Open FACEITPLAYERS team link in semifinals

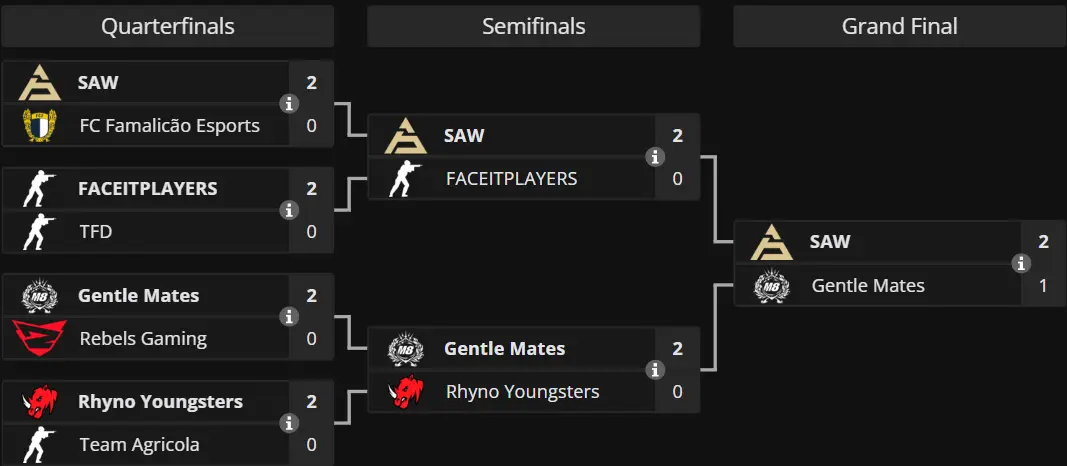[512, 179]
